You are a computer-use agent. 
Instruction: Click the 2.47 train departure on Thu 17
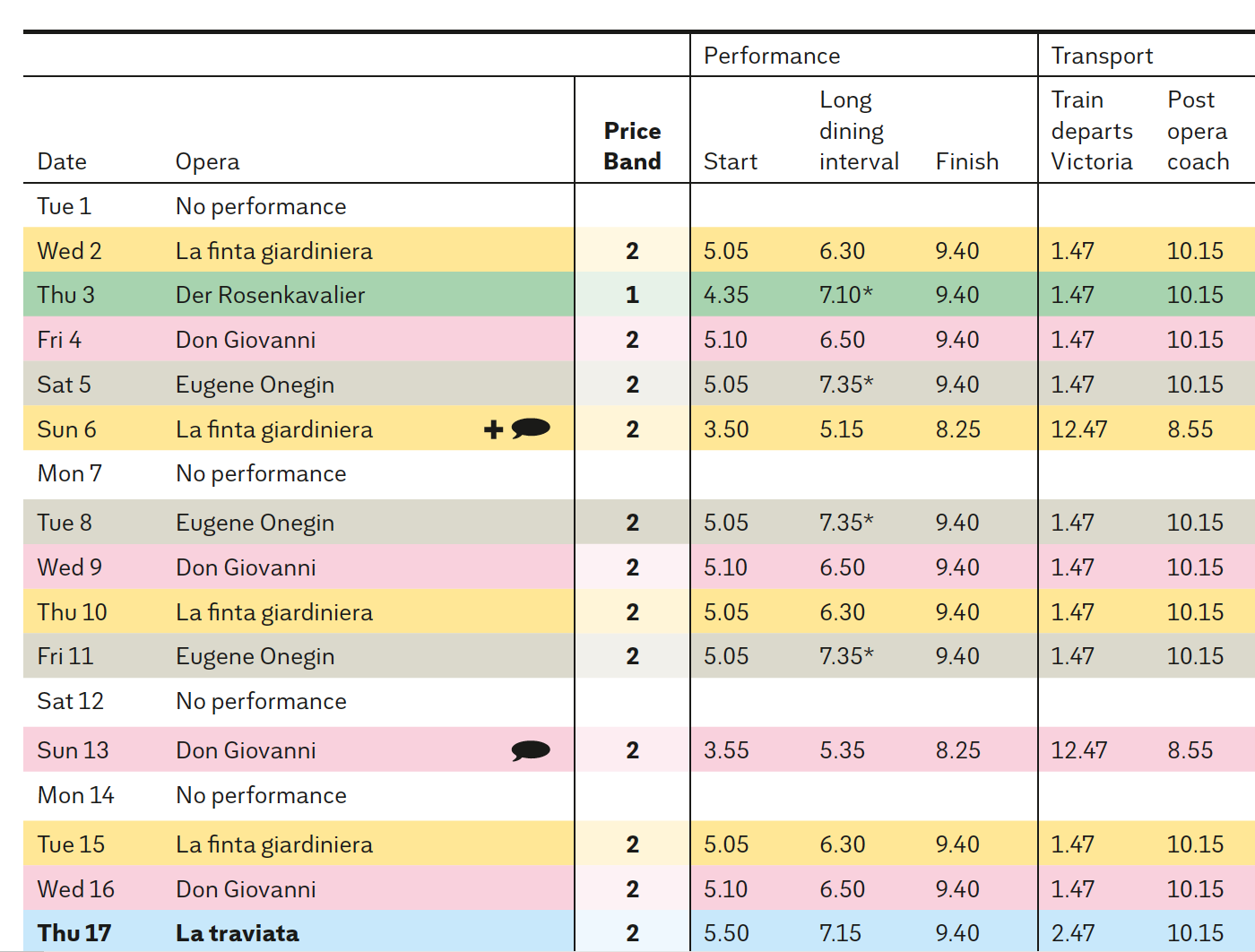coord(1072,933)
